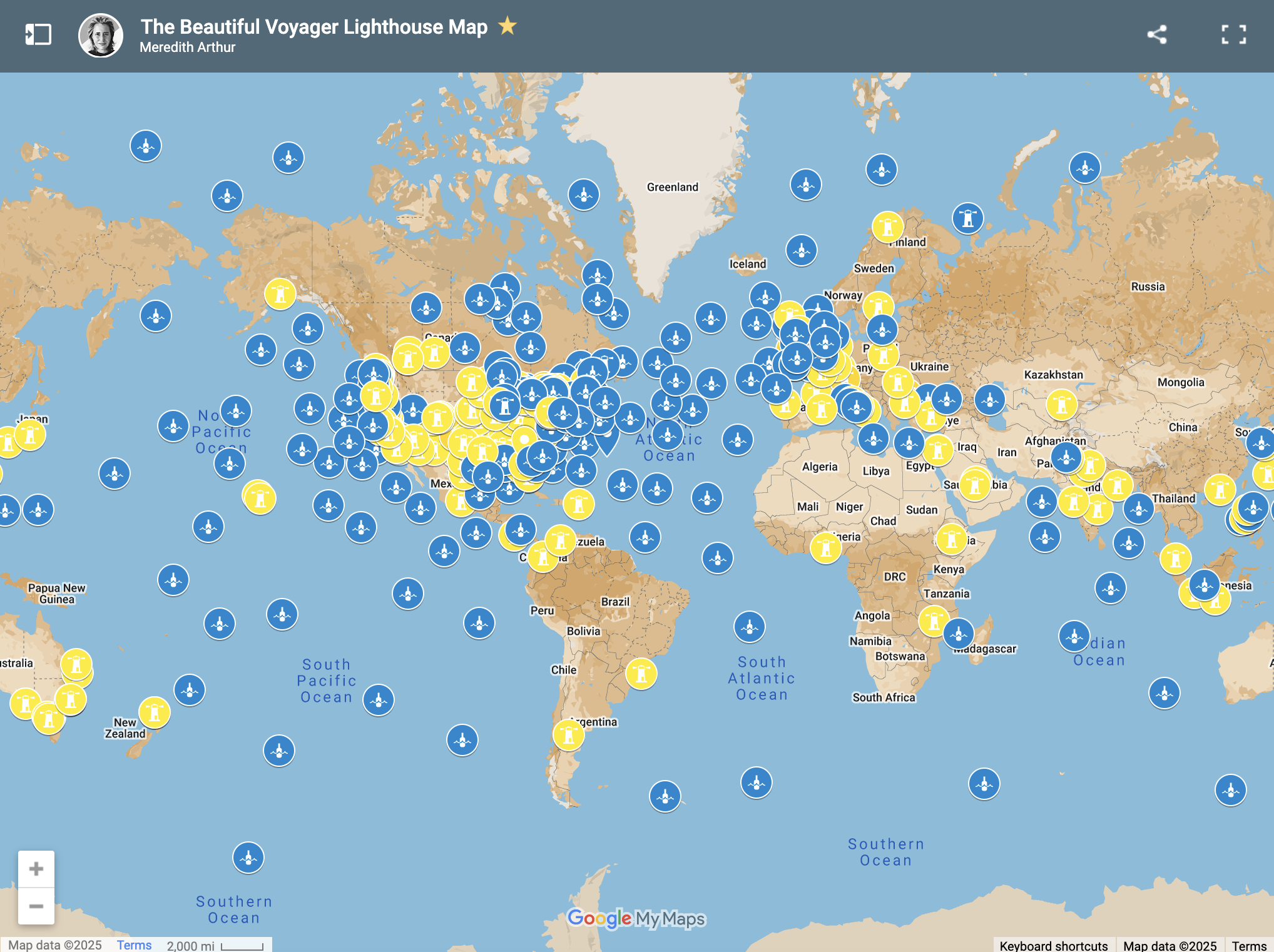Zoom out with the minus button
Image resolution: width=1274 pixels, height=952 pixels.
pyautogui.click(x=36, y=906)
